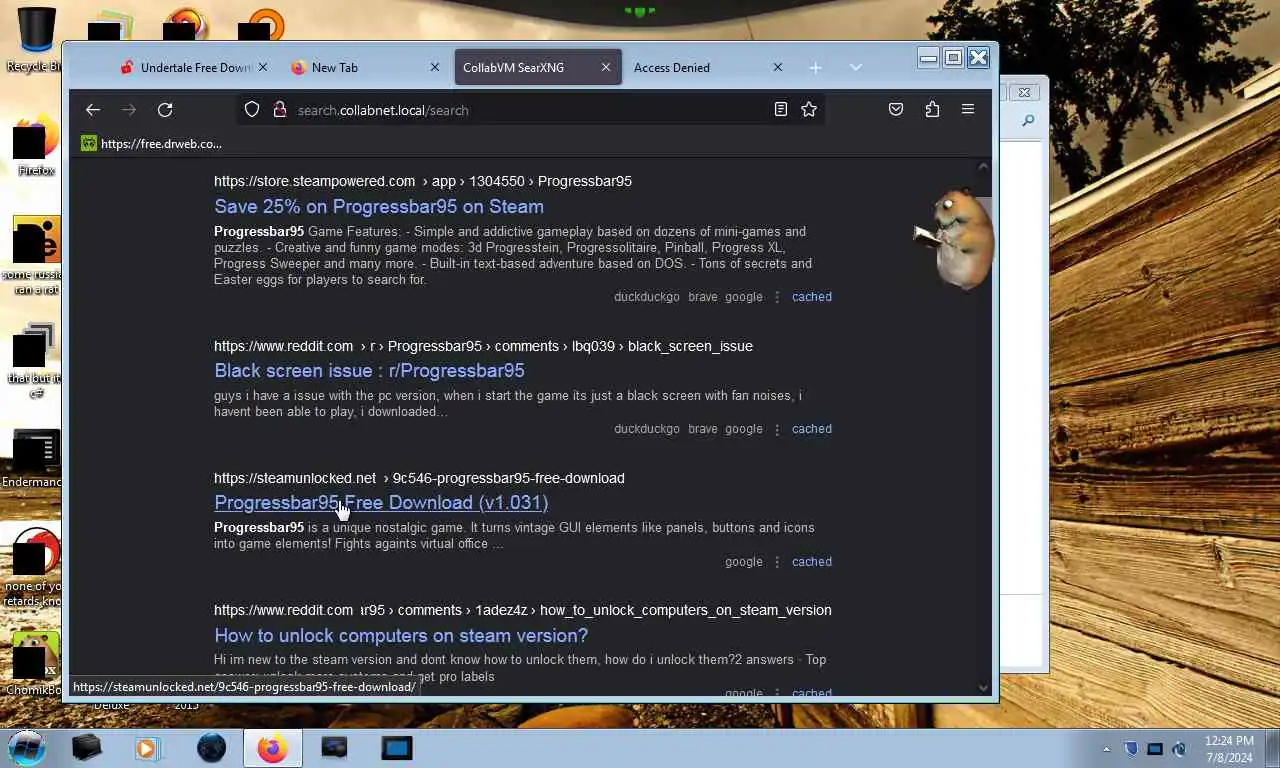Open options dots for Steam result
Viewport: 1280px width, 768px height.
[777, 297]
